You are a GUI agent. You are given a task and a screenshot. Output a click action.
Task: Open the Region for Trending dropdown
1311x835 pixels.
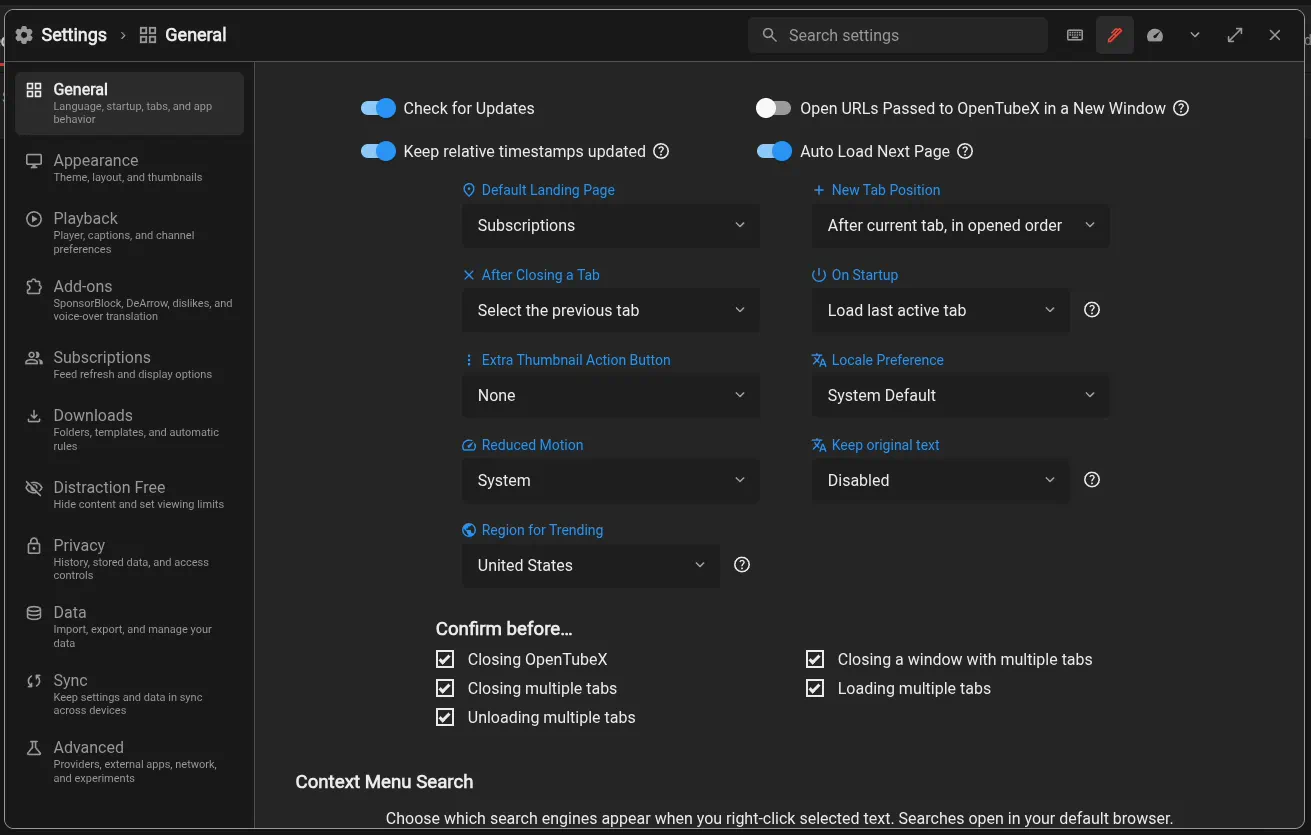click(x=591, y=565)
